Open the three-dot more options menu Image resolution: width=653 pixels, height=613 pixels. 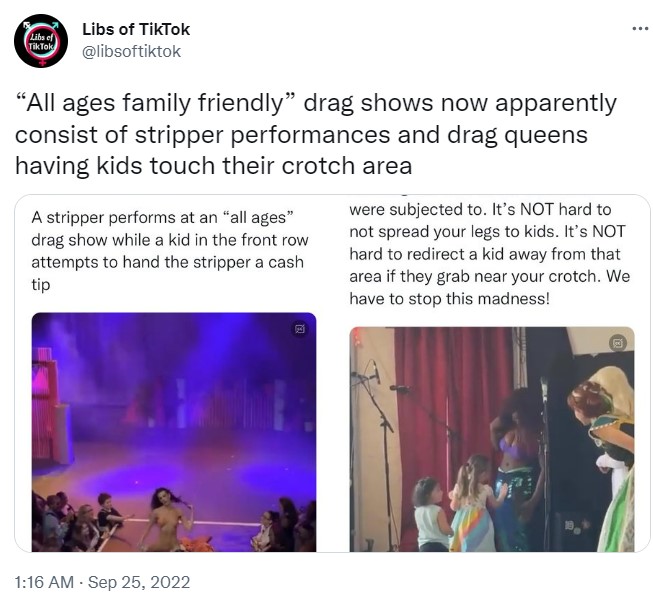[x=640, y=29]
